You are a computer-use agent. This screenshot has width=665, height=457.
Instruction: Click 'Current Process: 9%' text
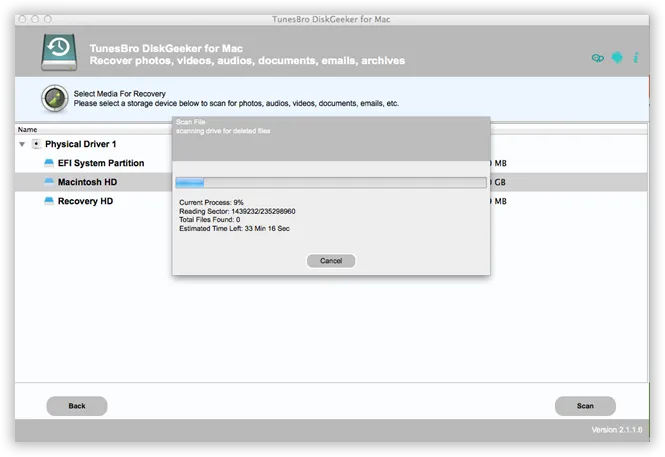211,202
